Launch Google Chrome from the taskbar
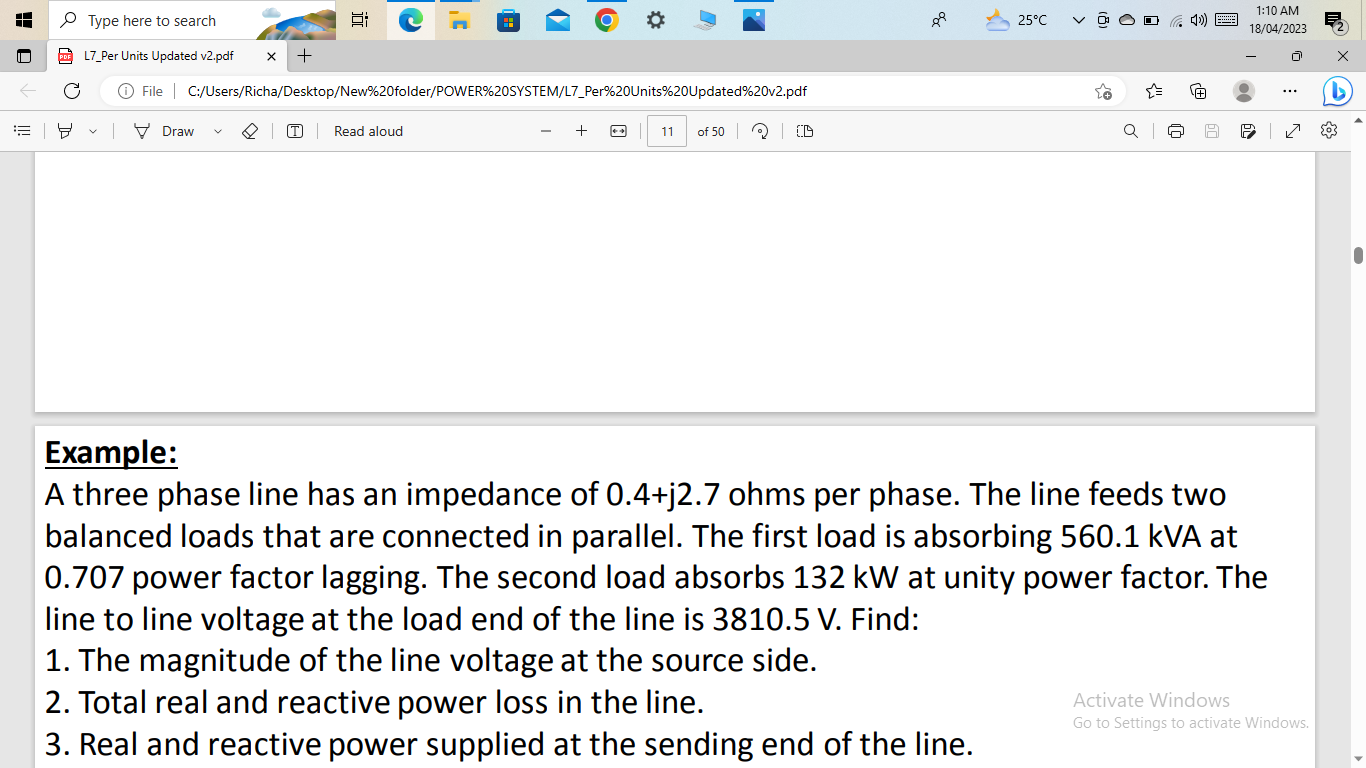The image size is (1366, 768). tap(607, 19)
